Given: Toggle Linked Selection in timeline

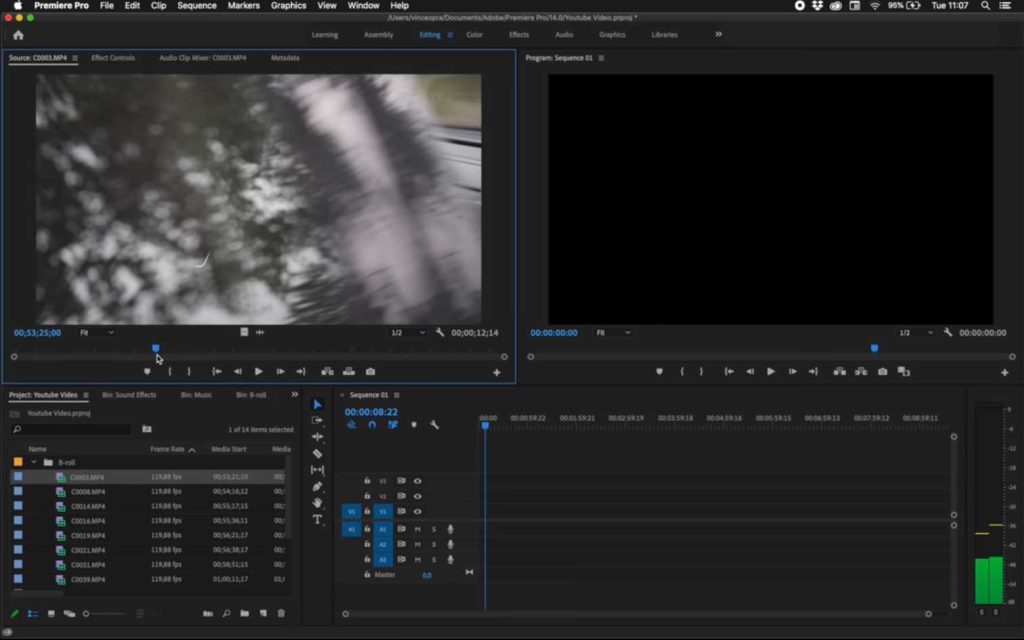Looking at the screenshot, I should [x=392, y=424].
